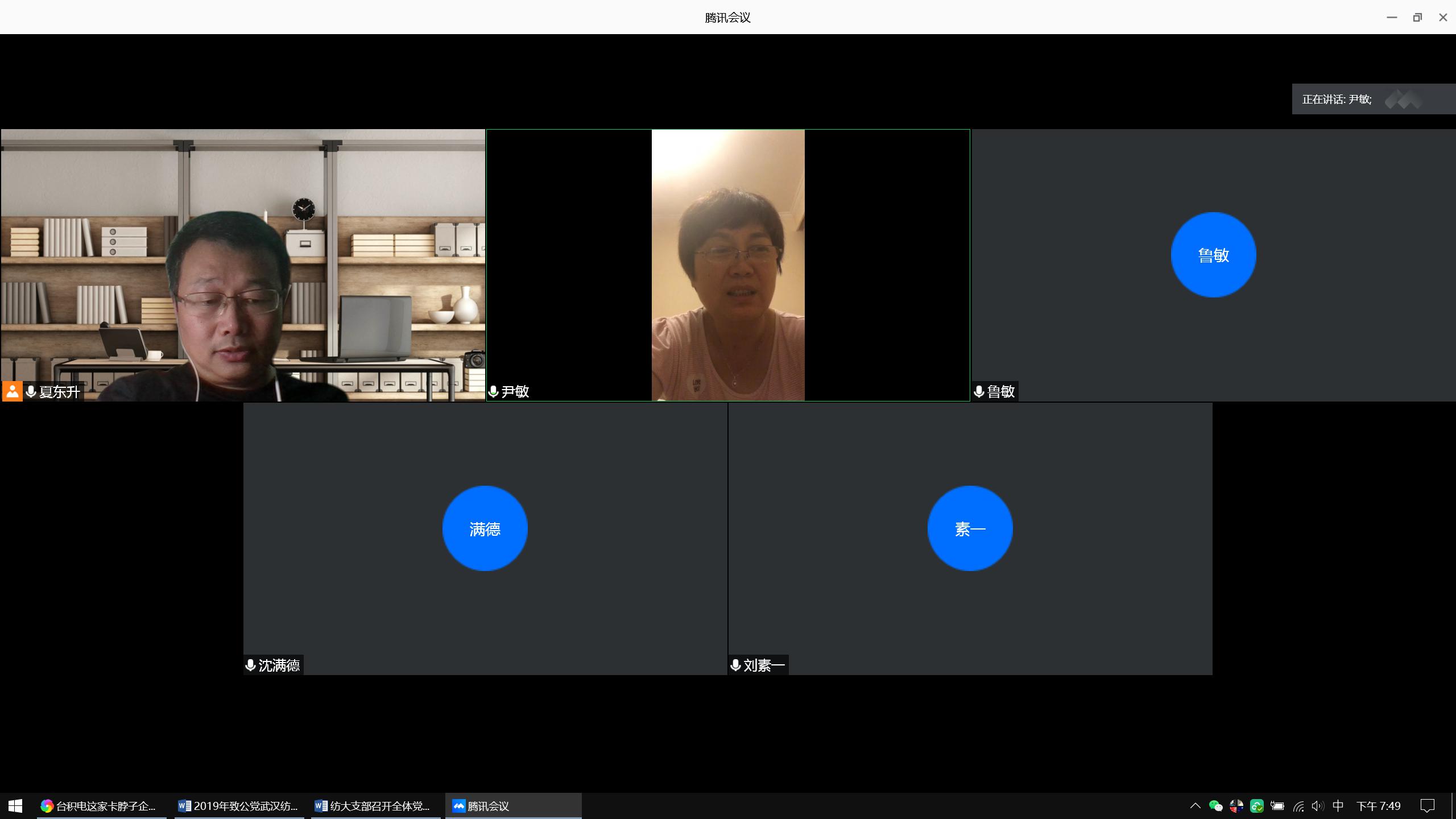Click the host icon beside 夏东升

pyautogui.click(x=12, y=391)
